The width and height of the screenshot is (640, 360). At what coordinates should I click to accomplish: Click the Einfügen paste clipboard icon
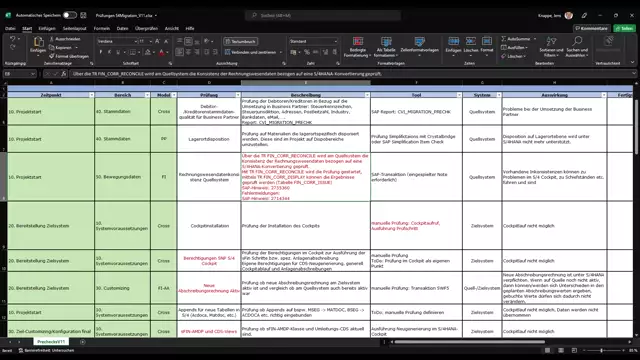pos(38,42)
